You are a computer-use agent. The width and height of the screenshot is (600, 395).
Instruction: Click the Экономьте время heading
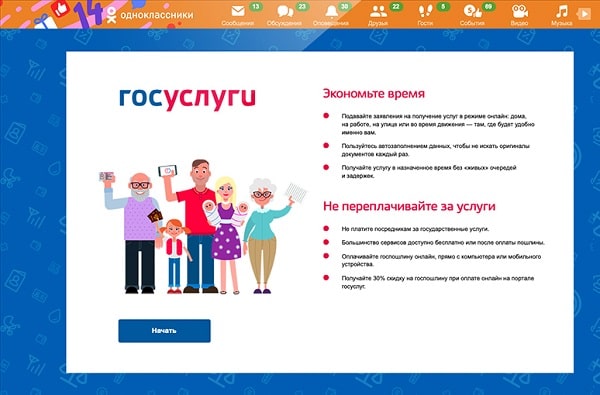coord(373,94)
